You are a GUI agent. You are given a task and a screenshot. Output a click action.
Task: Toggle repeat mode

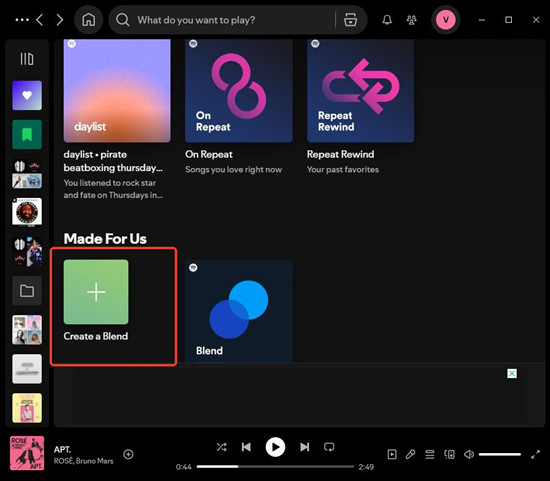(x=329, y=447)
